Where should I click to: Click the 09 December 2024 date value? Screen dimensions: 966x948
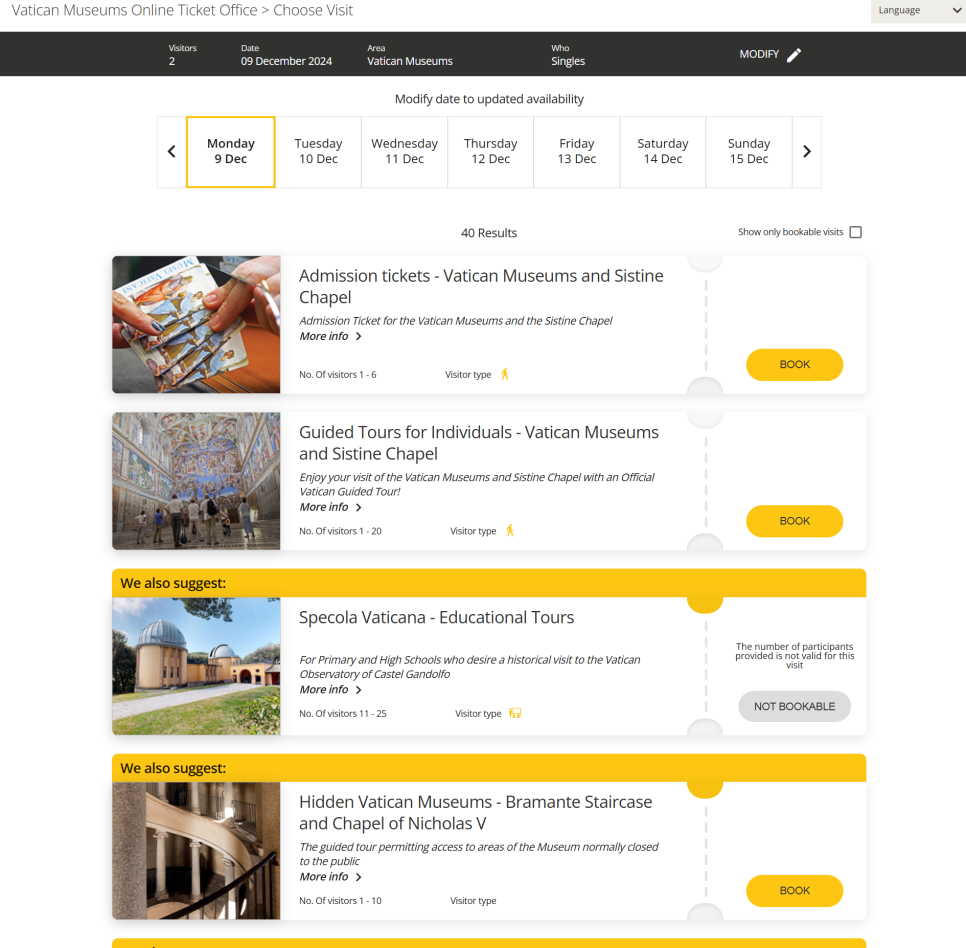[x=286, y=61]
